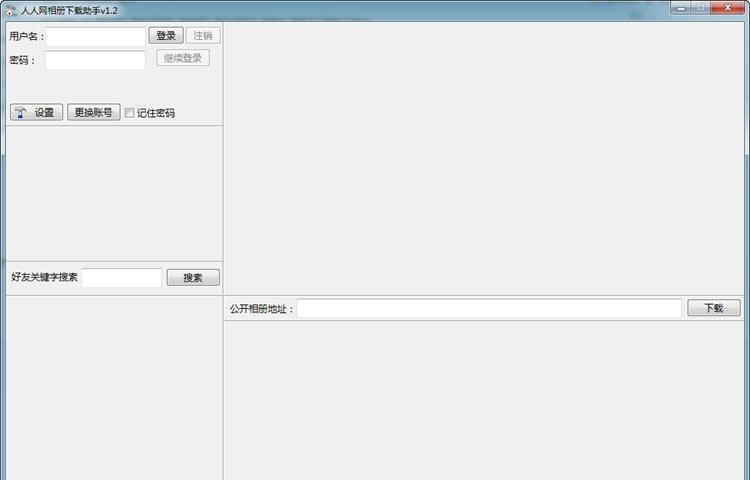Image resolution: width=750 pixels, height=480 pixels.
Task: Click the app icon in title bar
Action: point(11,10)
